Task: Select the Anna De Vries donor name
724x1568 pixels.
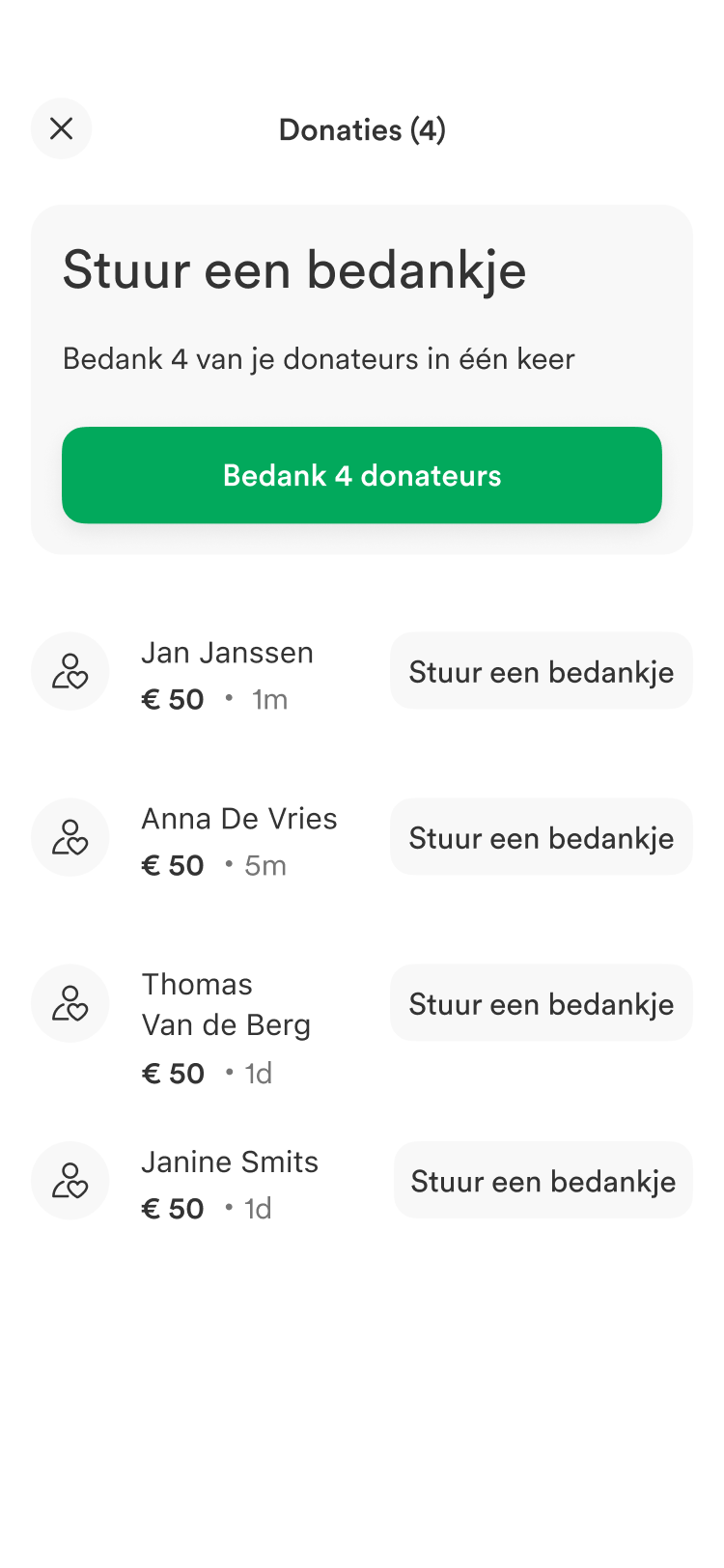Action: (239, 819)
